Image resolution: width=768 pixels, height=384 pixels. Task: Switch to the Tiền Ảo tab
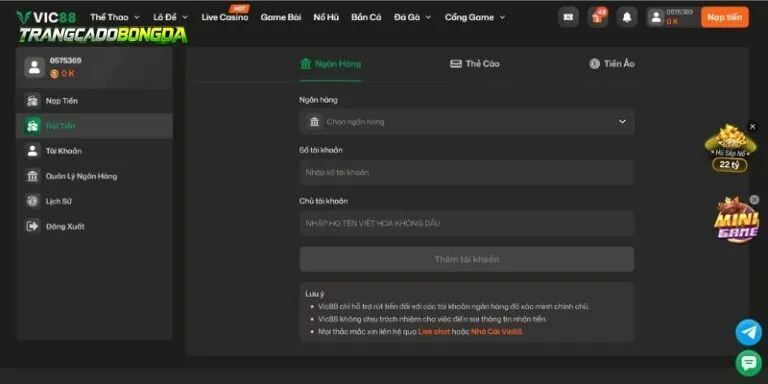pos(612,64)
